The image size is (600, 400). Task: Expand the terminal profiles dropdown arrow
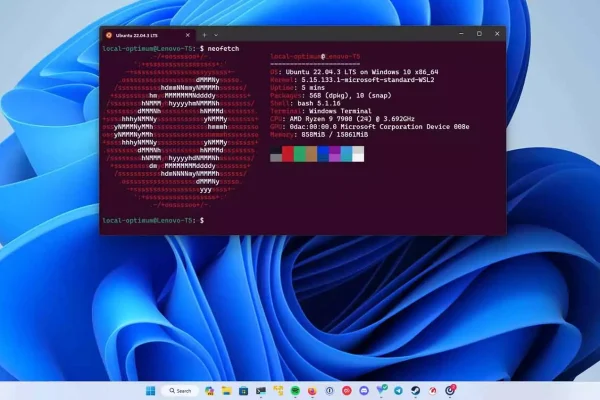point(216,35)
